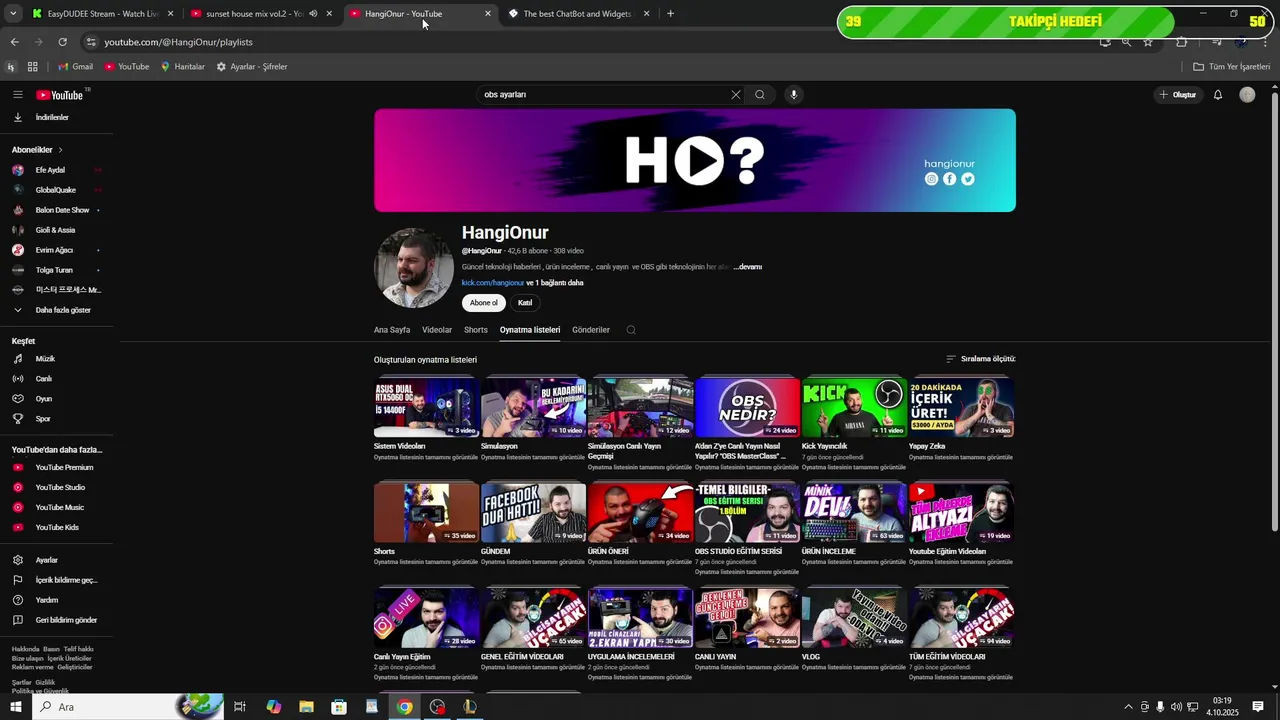This screenshot has width=1280, height=720.
Task: Open Windows volume control in tray
Action: 1176,707
